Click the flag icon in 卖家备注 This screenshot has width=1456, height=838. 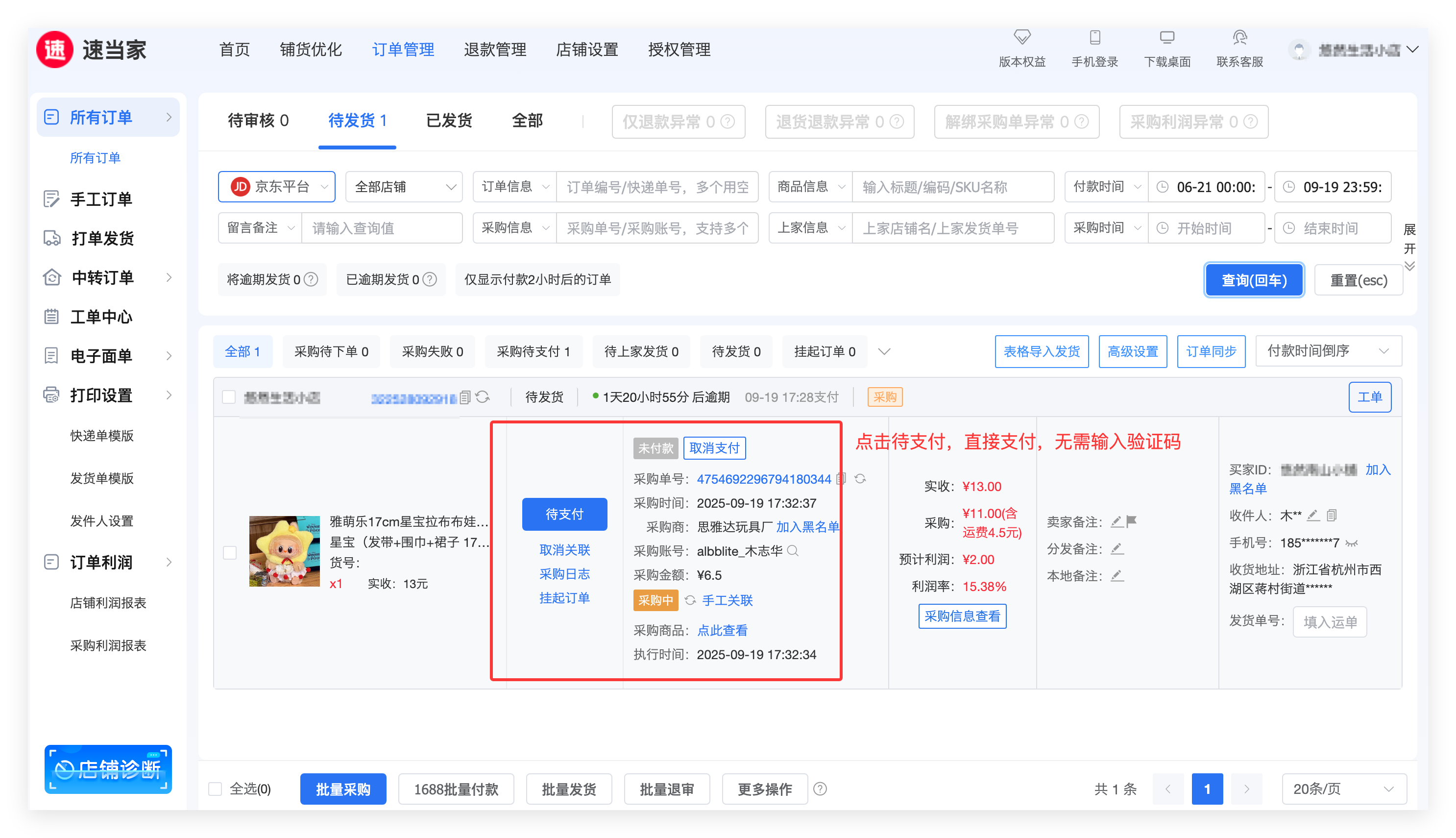point(1131,521)
